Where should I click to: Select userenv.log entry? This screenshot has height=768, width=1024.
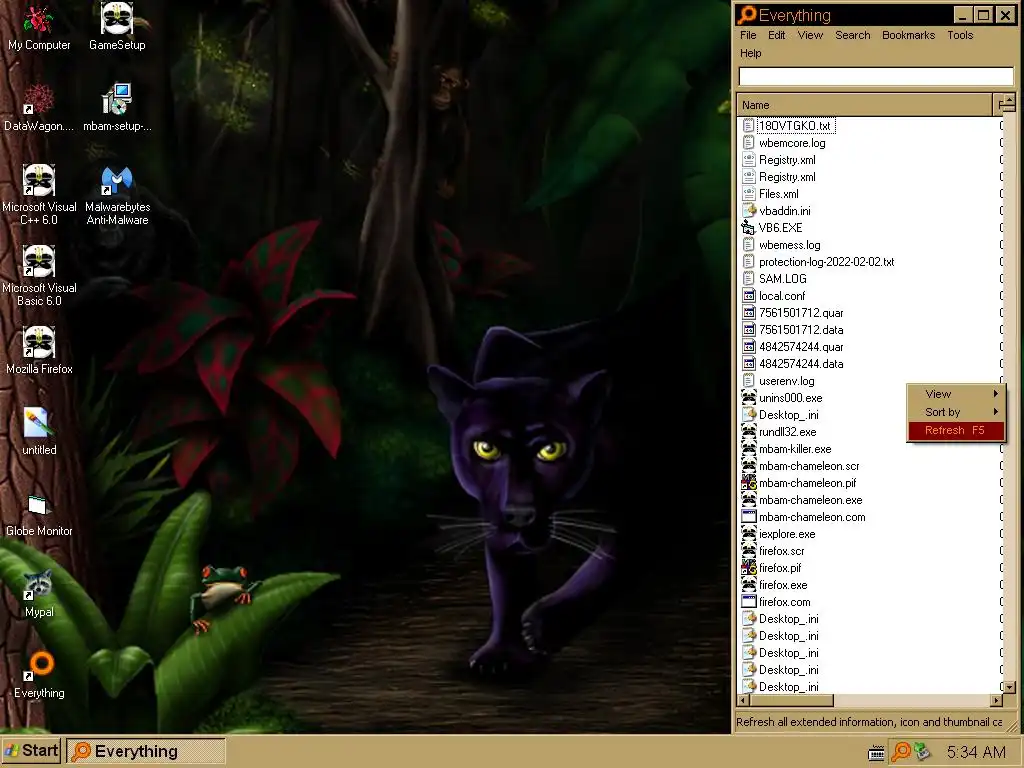[x=786, y=381]
